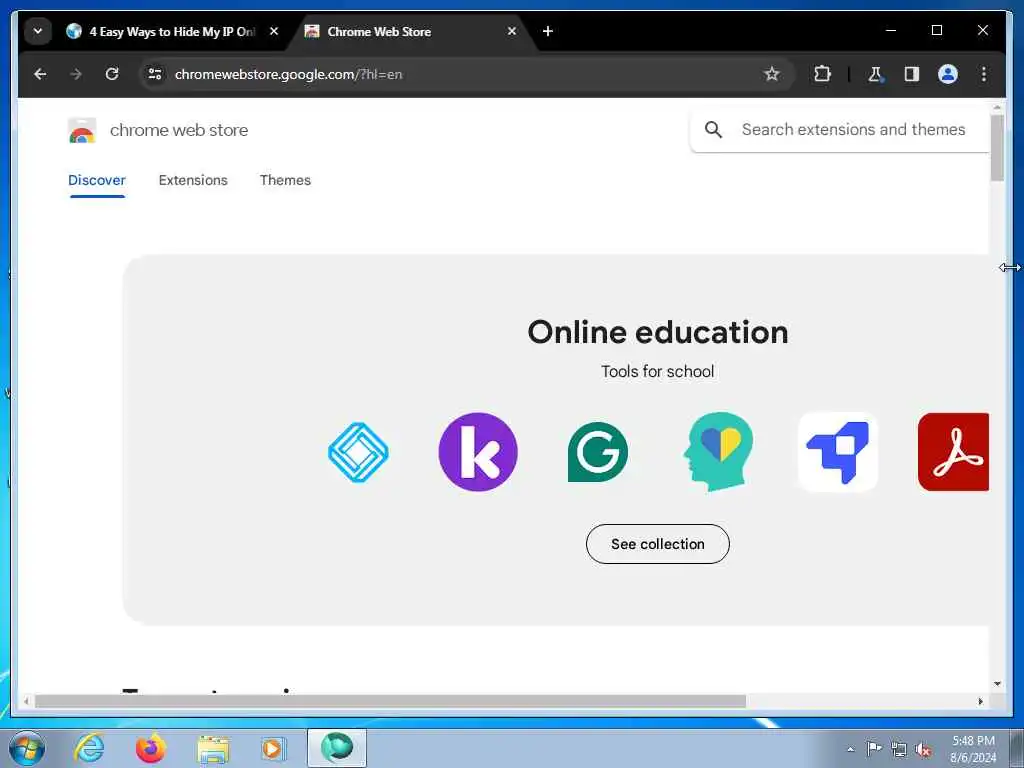Screen dimensions: 1024x768
Task: Click the browser forward arrow
Action: [x=76, y=74]
